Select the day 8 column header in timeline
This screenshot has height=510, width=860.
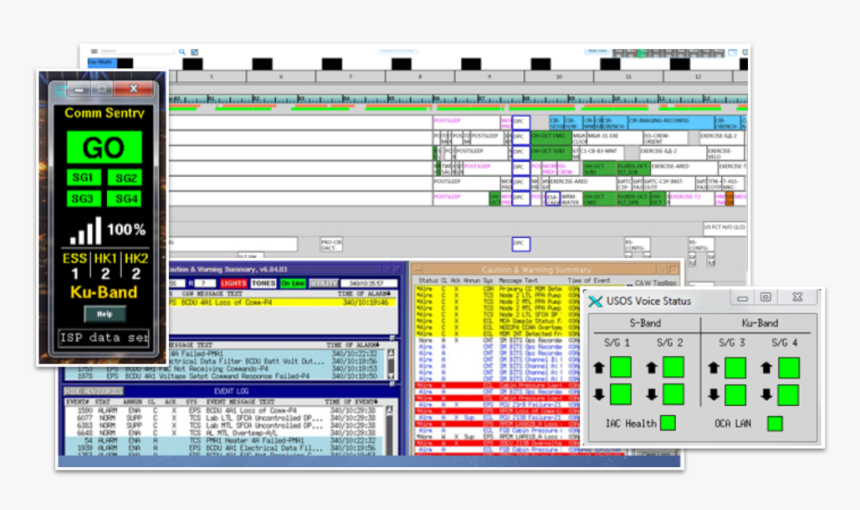tap(420, 77)
